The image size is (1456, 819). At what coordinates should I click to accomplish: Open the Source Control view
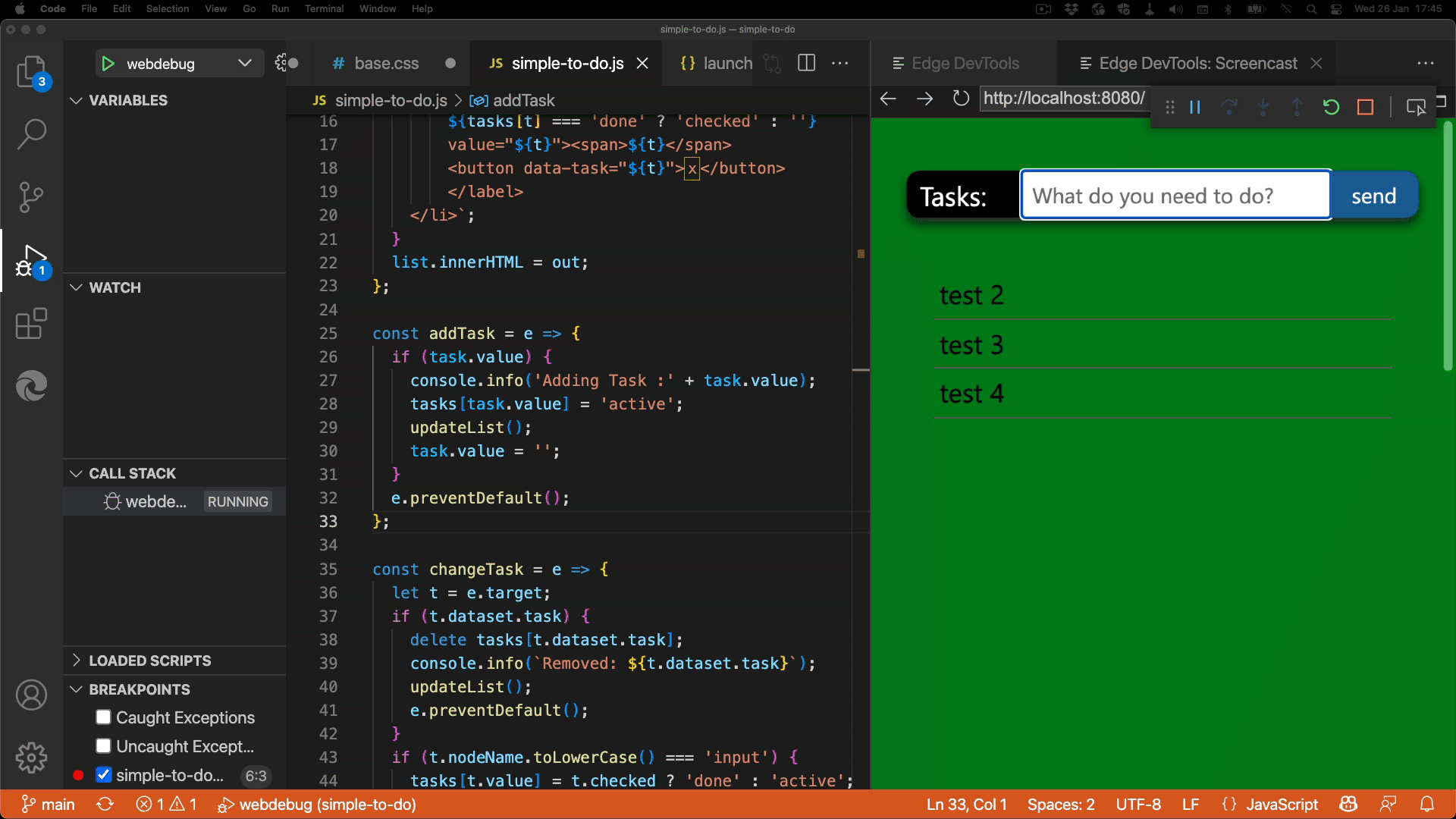(31, 197)
